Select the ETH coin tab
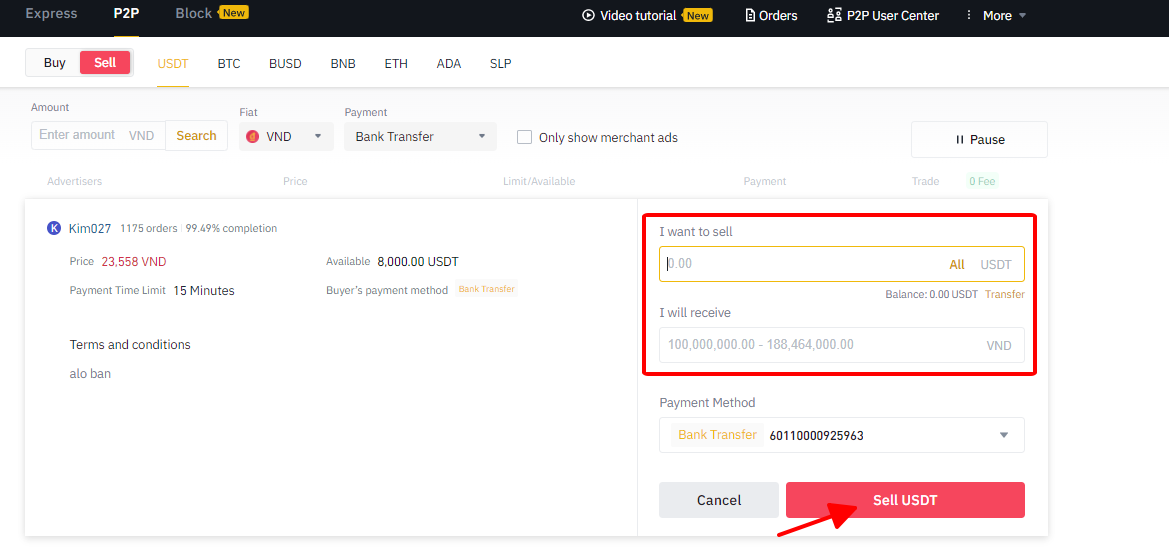 click(396, 63)
